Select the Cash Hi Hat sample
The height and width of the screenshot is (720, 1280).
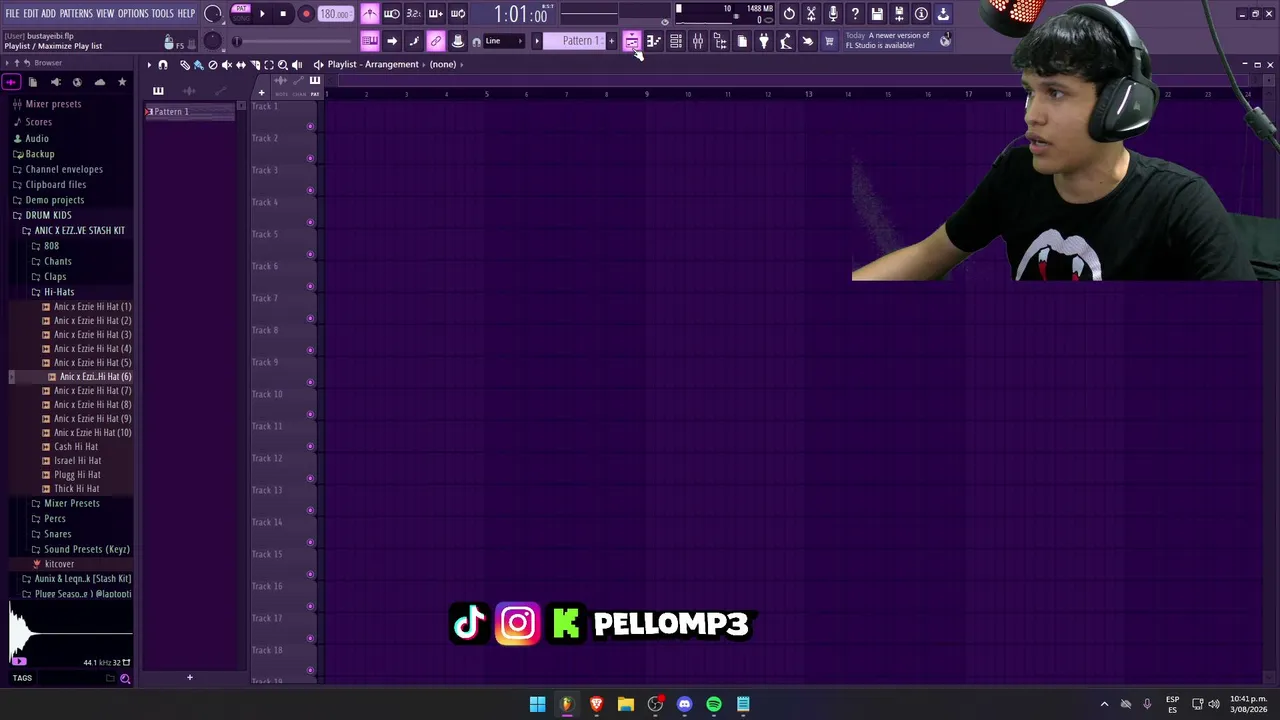pyautogui.click(x=76, y=447)
